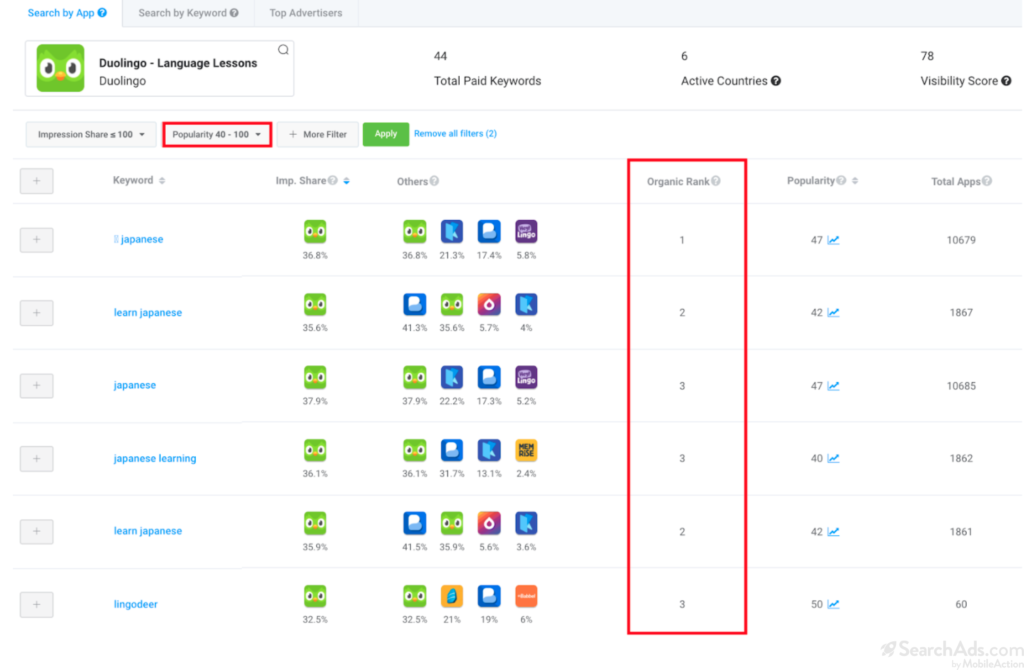This screenshot has width=1024, height=670.
Task: Click popularity trend icon for japanese learning
Action: click(x=833, y=458)
